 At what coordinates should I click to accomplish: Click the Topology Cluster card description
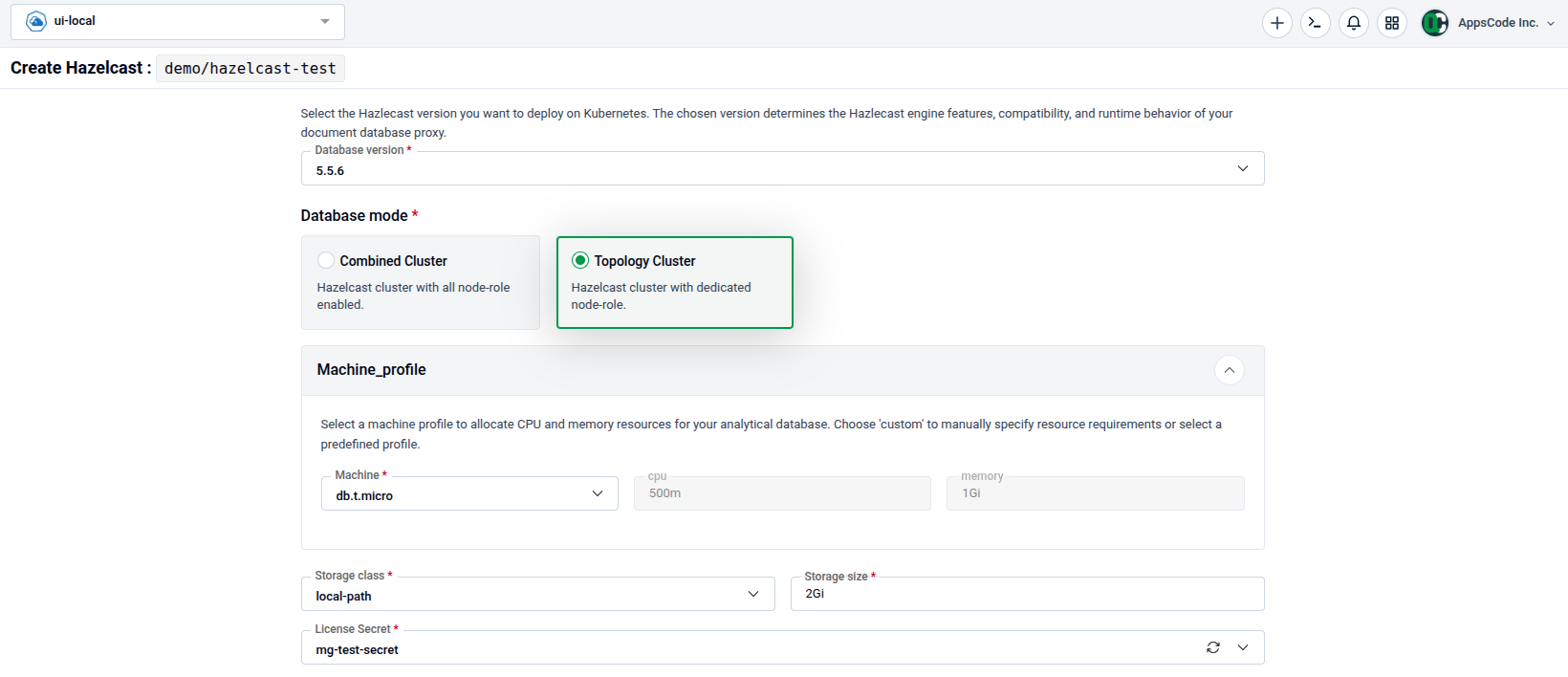(x=661, y=295)
